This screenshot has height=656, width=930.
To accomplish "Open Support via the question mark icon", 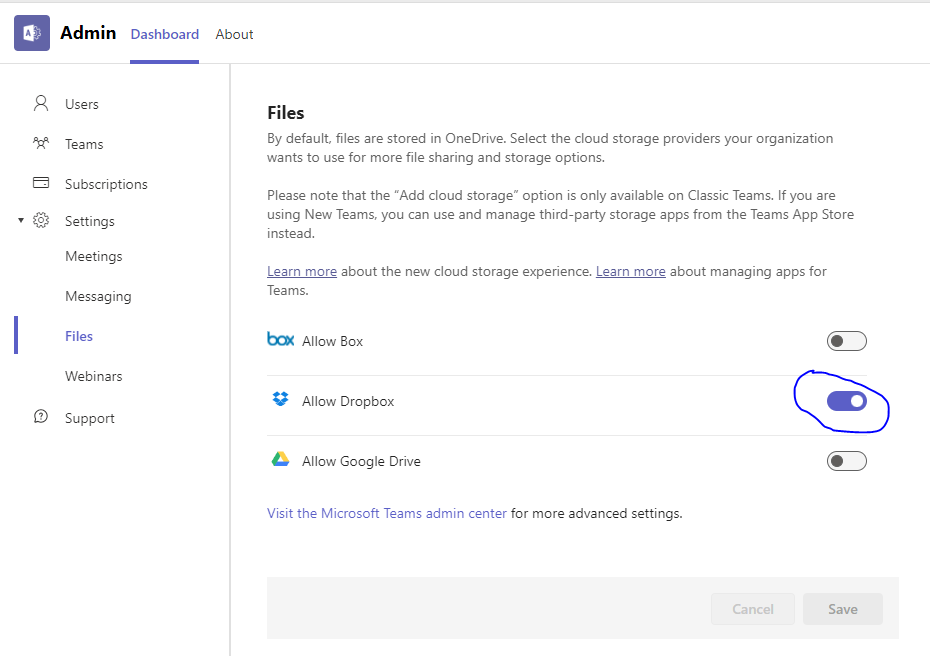I will (x=40, y=417).
